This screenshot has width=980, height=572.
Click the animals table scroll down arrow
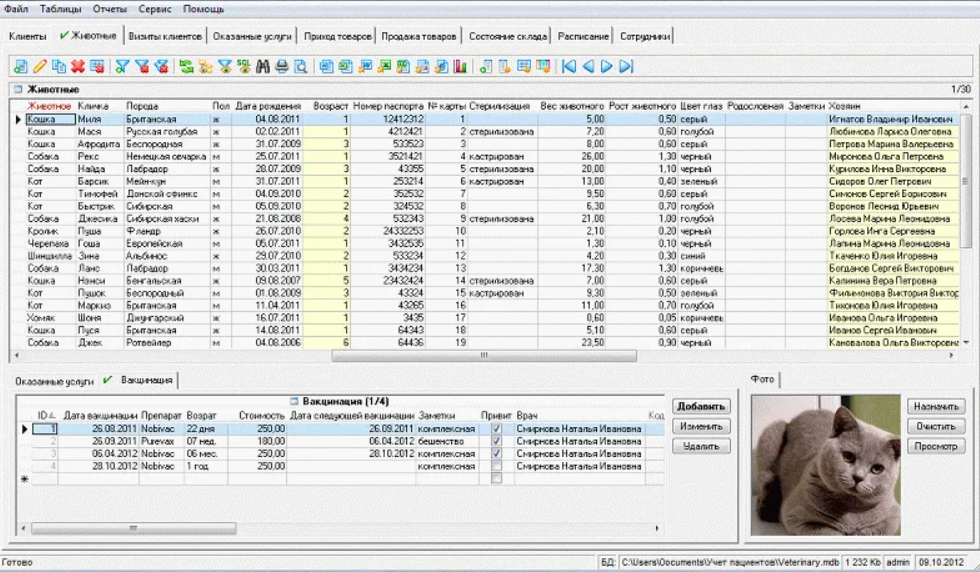[x=966, y=343]
